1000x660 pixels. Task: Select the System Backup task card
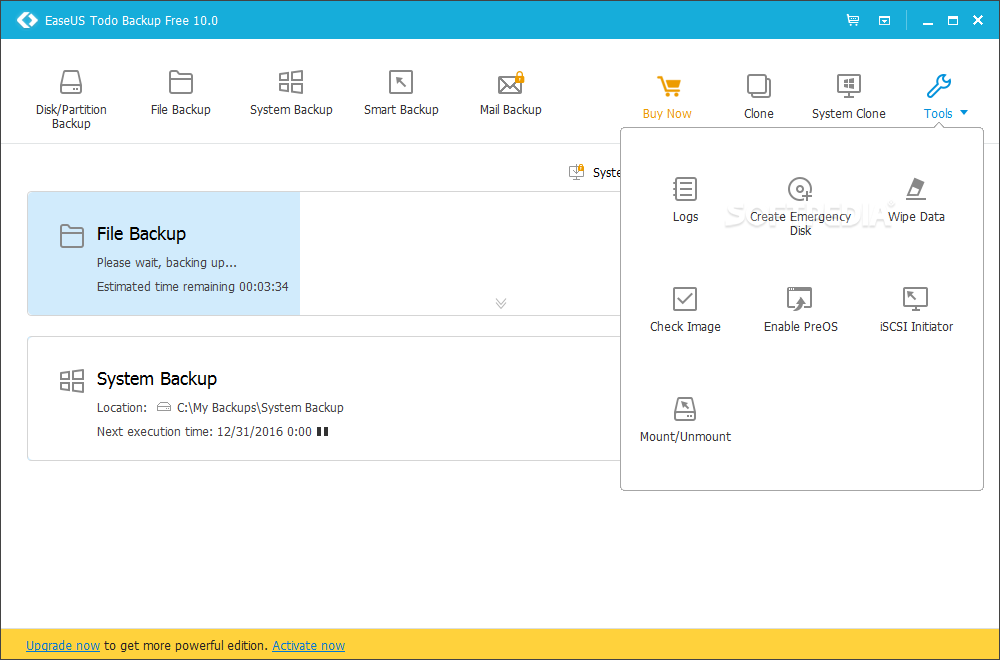pos(324,398)
